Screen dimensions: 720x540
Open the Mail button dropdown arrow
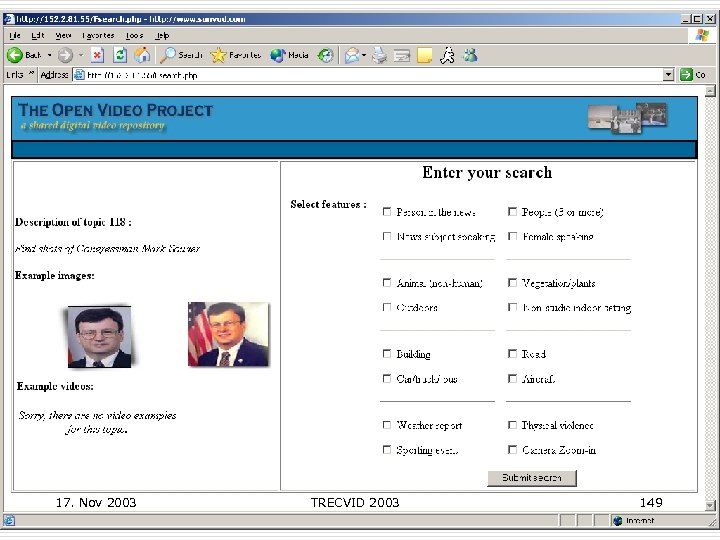coord(364,55)
